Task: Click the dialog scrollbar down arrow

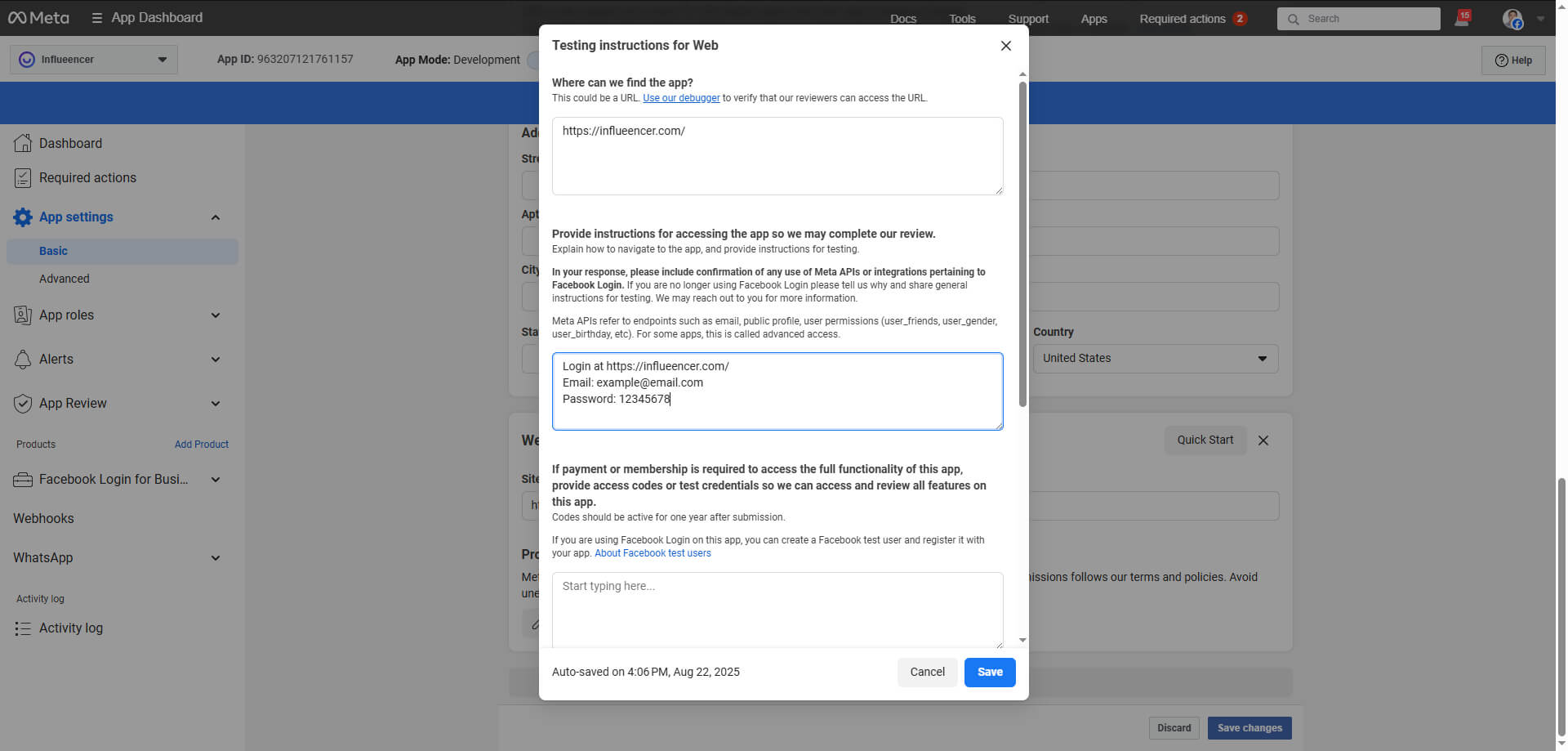Action: (x=1022, y=641)
